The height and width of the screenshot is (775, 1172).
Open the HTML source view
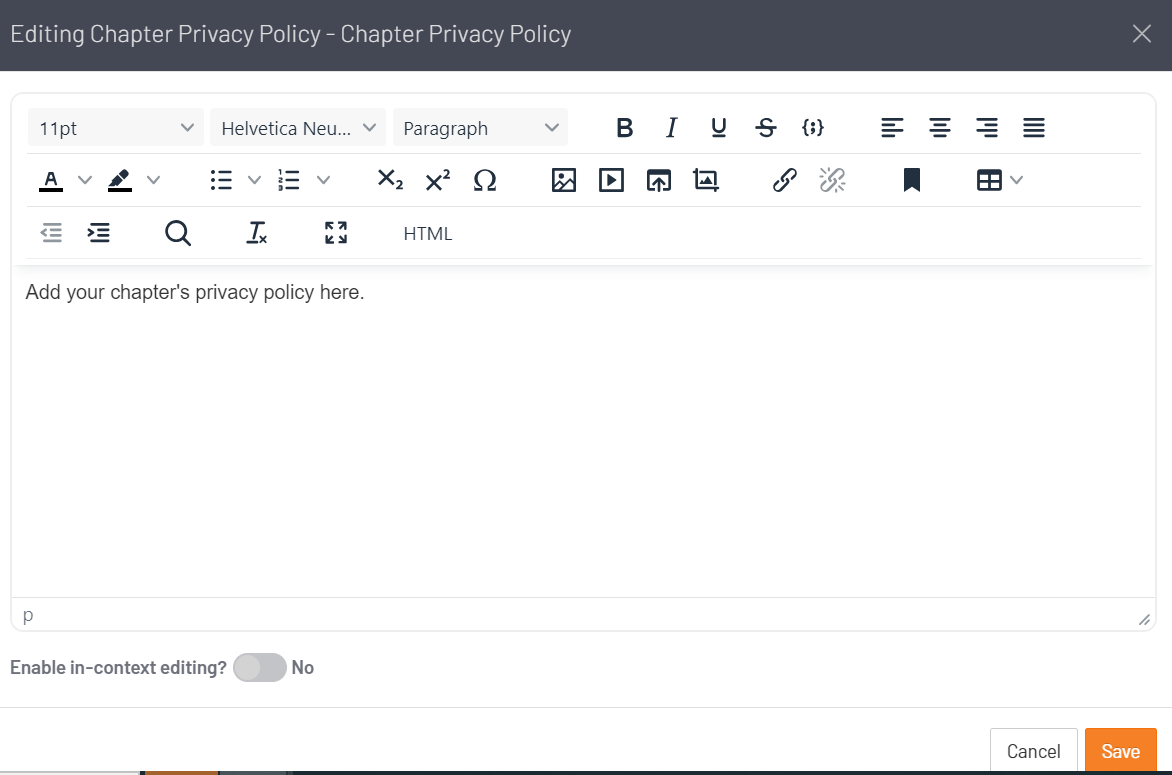click(428, 233)
